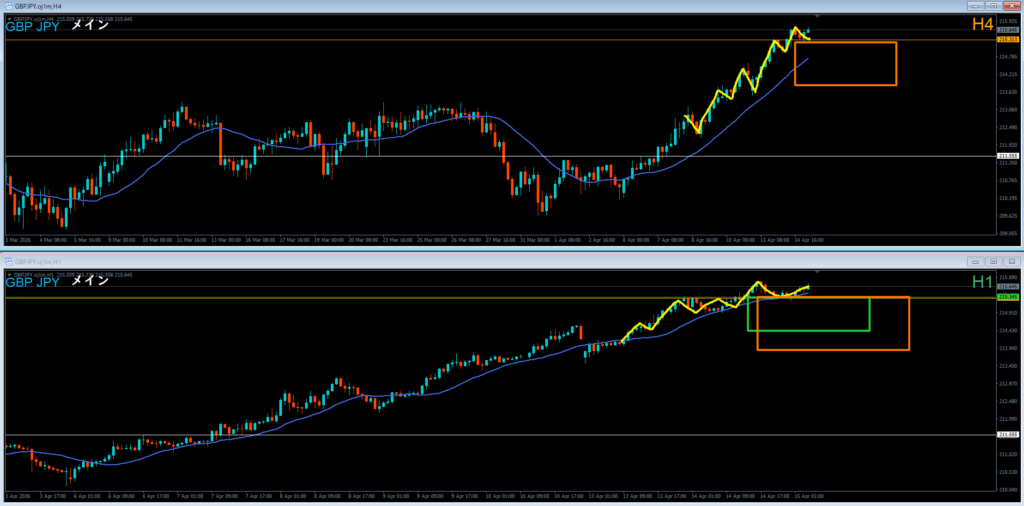
Task: Click the orange H4 timeframe label
Action: pos(982,25)
